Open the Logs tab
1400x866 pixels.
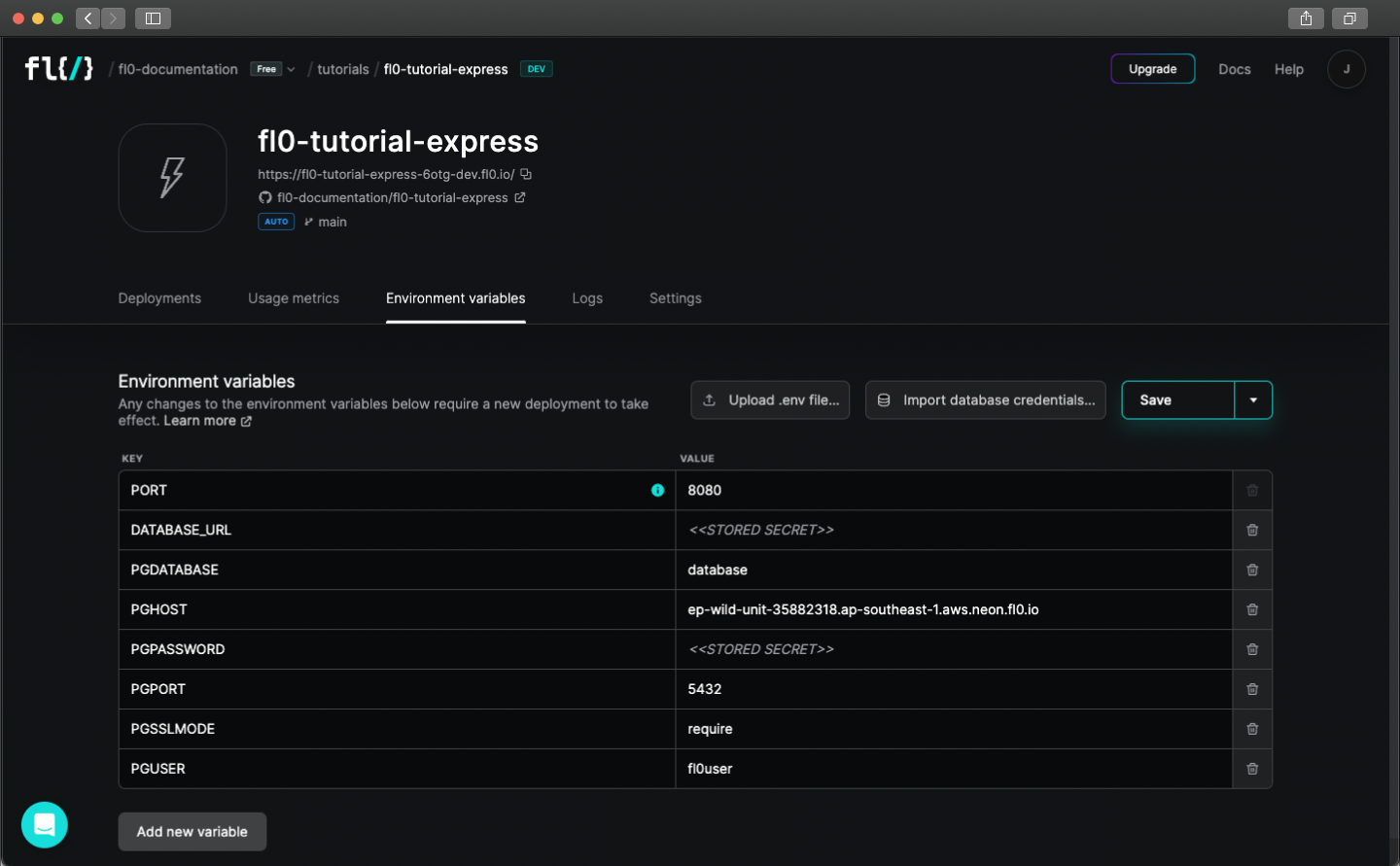point(587,298)
